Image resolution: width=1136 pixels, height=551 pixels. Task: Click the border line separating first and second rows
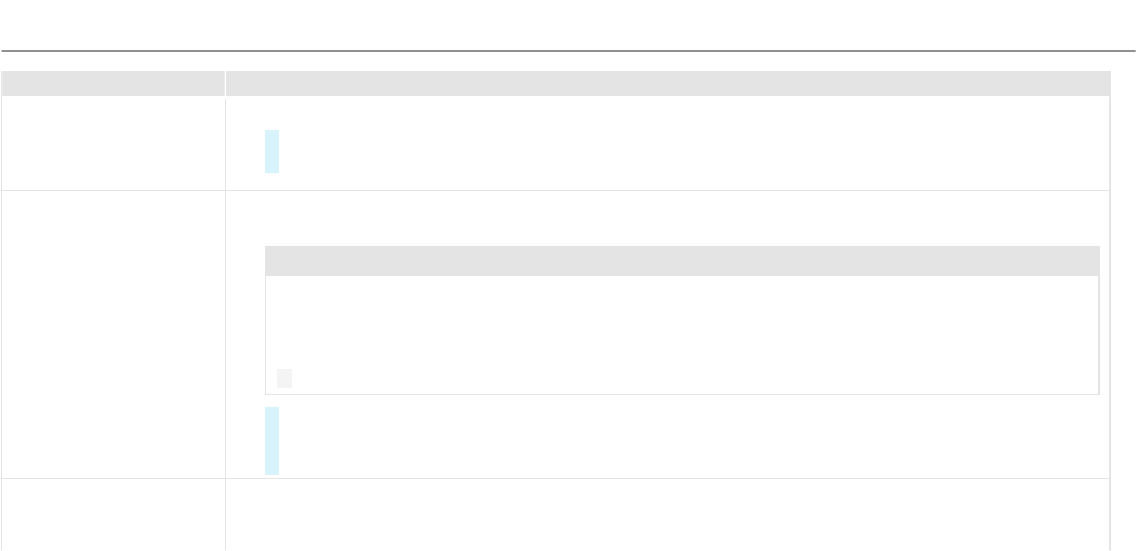point(667,190)
